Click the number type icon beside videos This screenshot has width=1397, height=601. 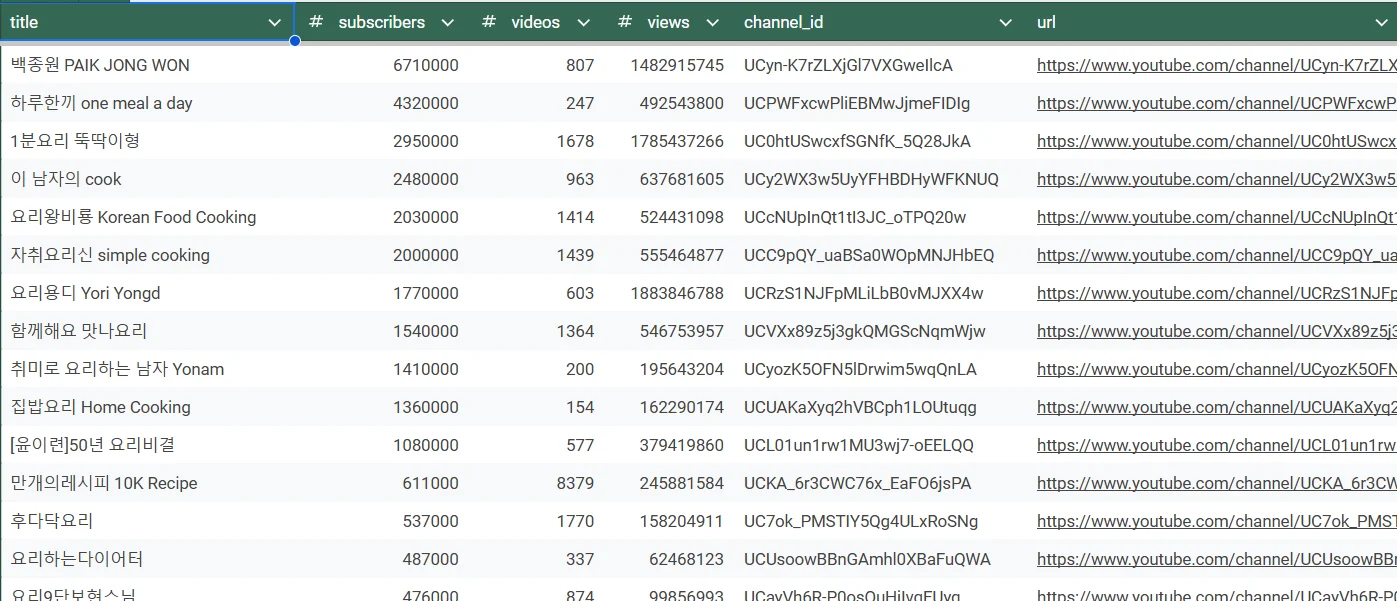point(489,22)
